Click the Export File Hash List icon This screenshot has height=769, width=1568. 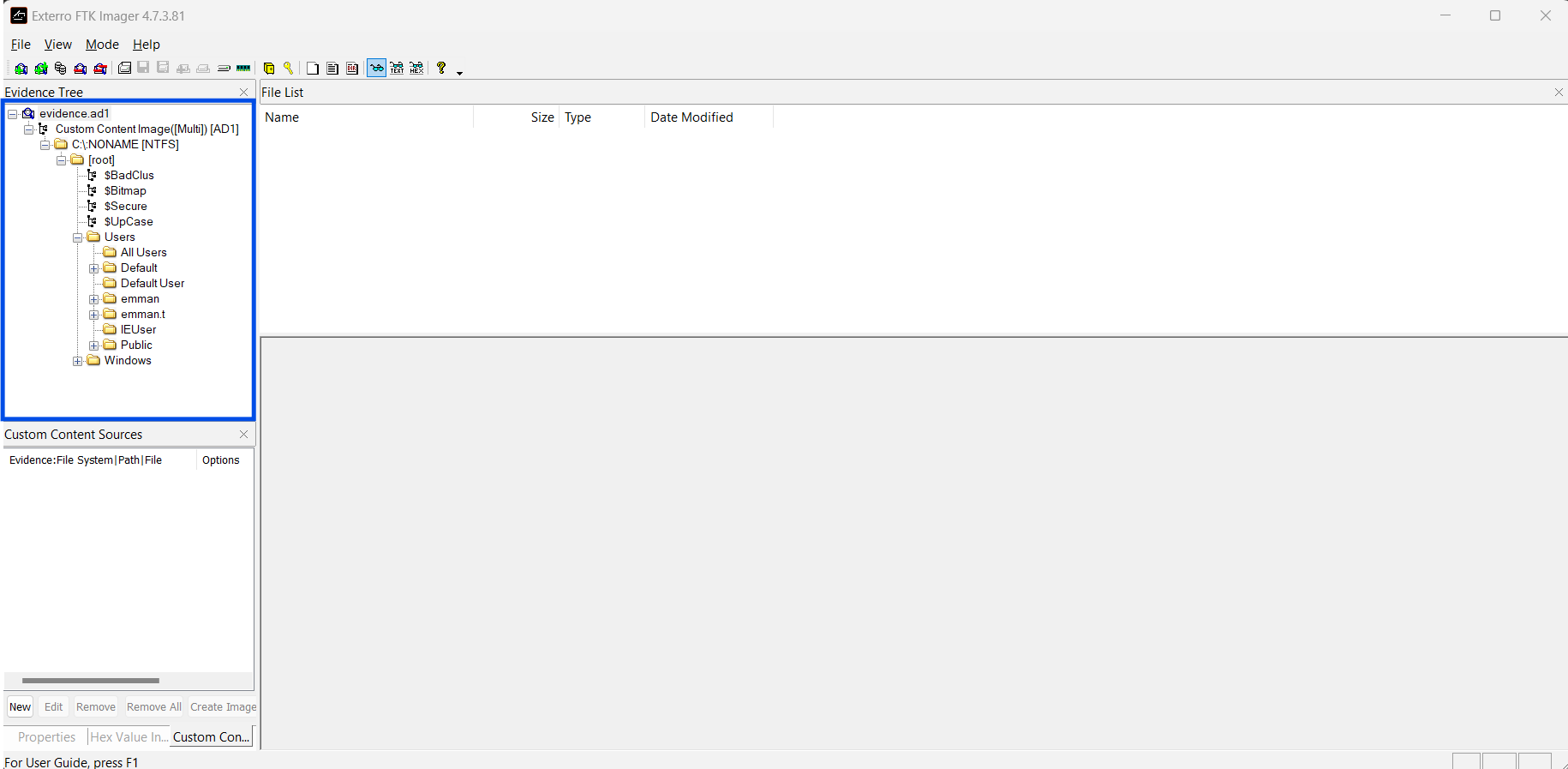[332, 69]
